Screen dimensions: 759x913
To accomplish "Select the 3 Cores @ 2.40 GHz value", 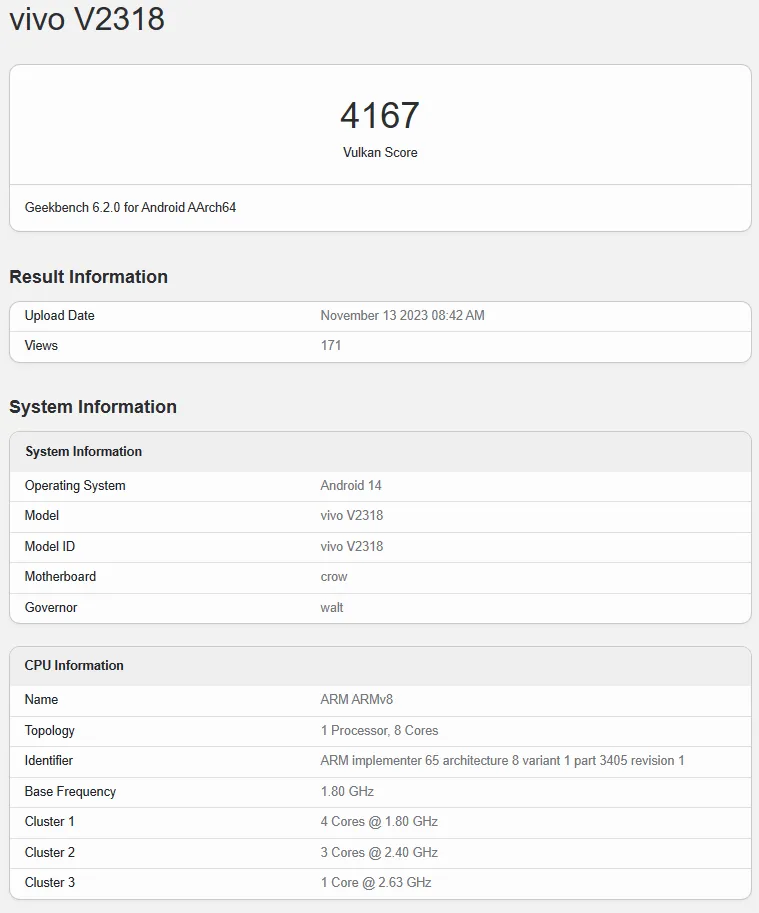I will (379, 853).
